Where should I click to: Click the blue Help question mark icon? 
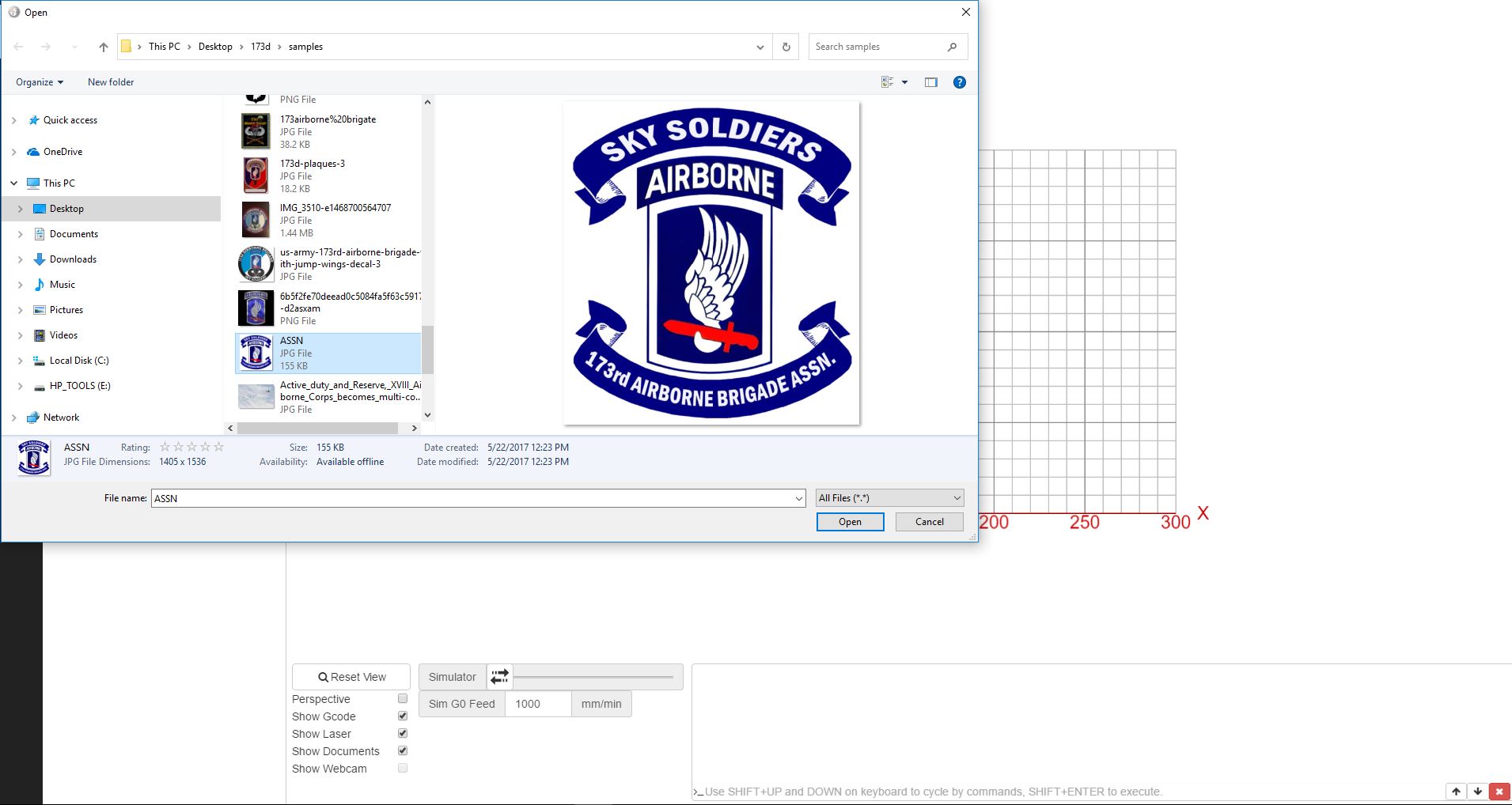point(959,82)
